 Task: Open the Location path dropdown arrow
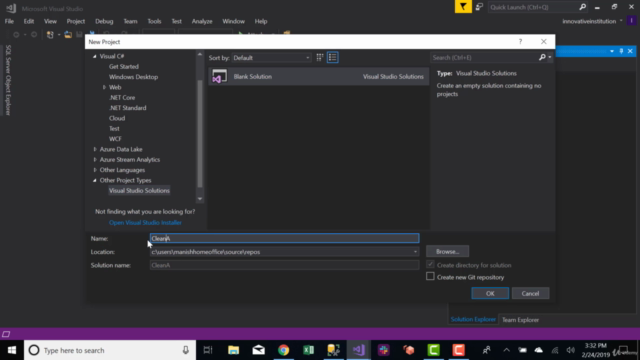415,252
